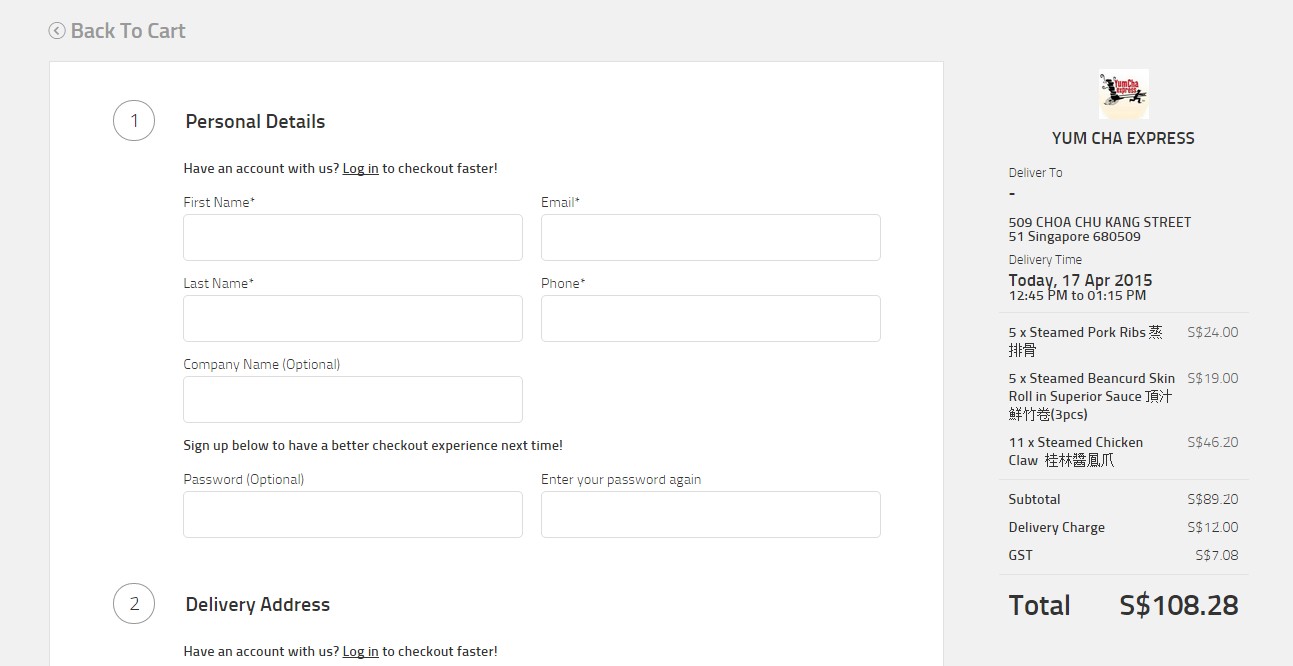Click the Steamed Pork Ribs order item
This screenshot has width=1293, height=666.
[x=1085, y=341]
